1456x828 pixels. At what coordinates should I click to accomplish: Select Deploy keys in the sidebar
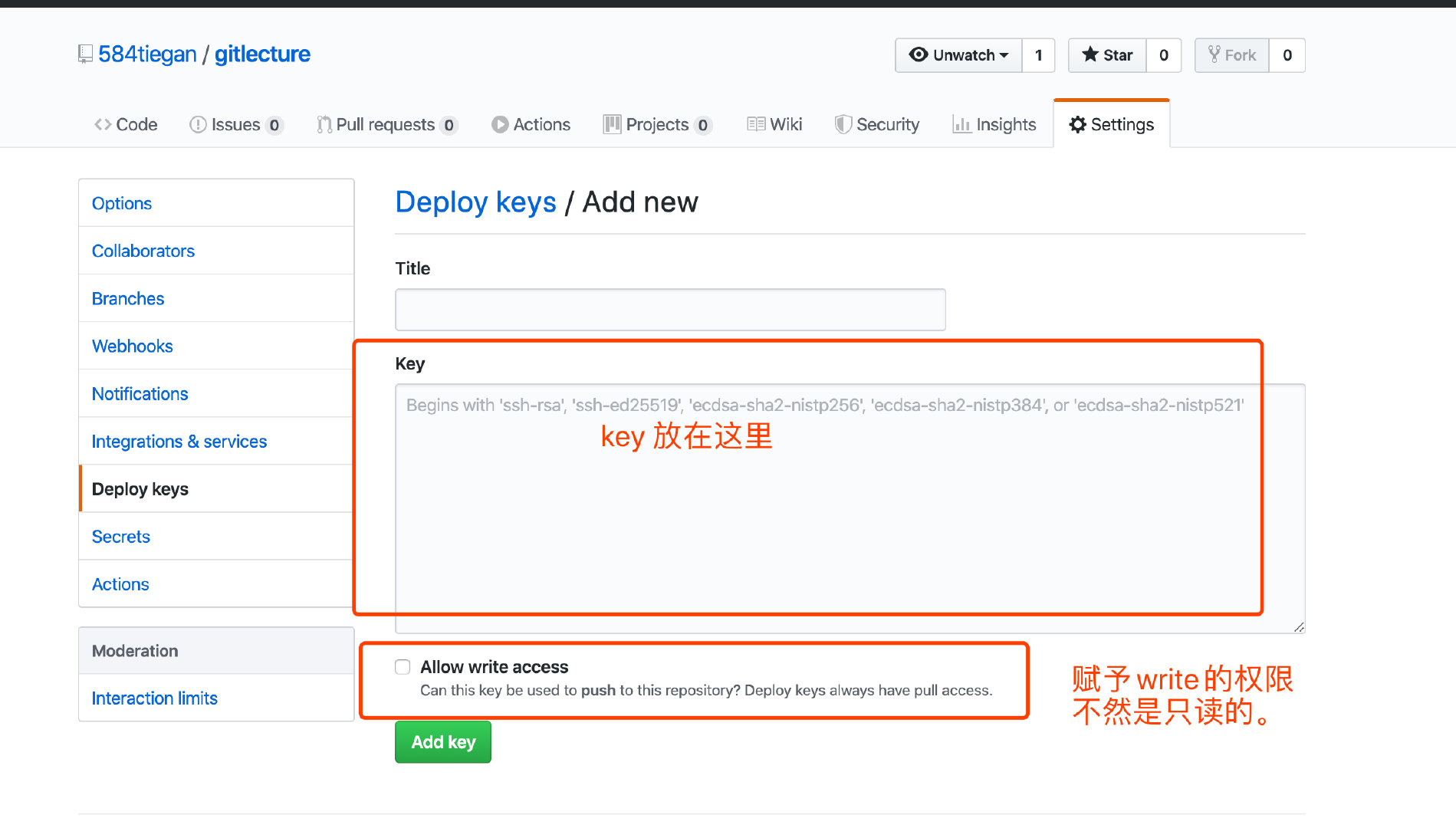(216, 488)
